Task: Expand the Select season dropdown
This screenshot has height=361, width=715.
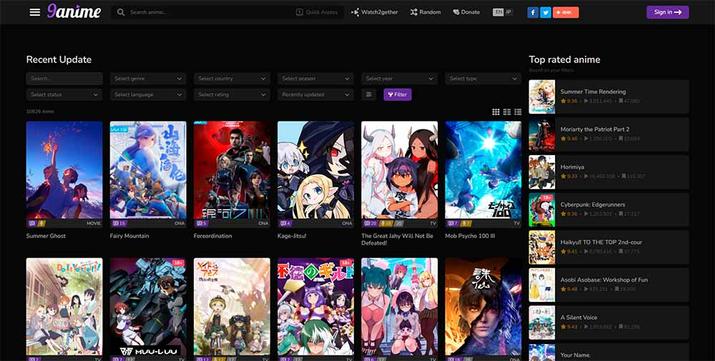Action: 316,78
